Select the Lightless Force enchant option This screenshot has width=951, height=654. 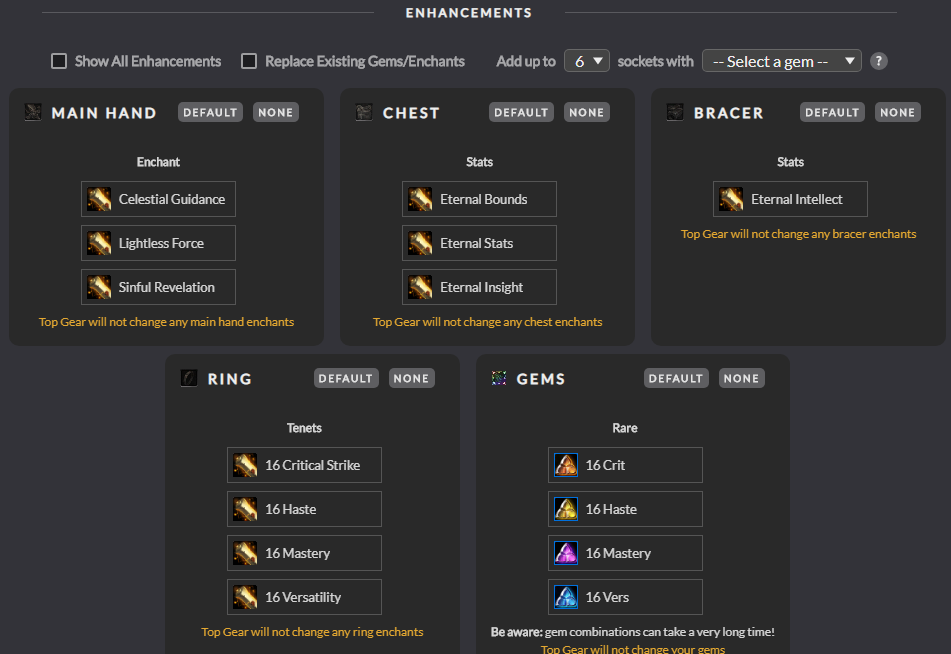pyautogui.click(x=159, y=243)
